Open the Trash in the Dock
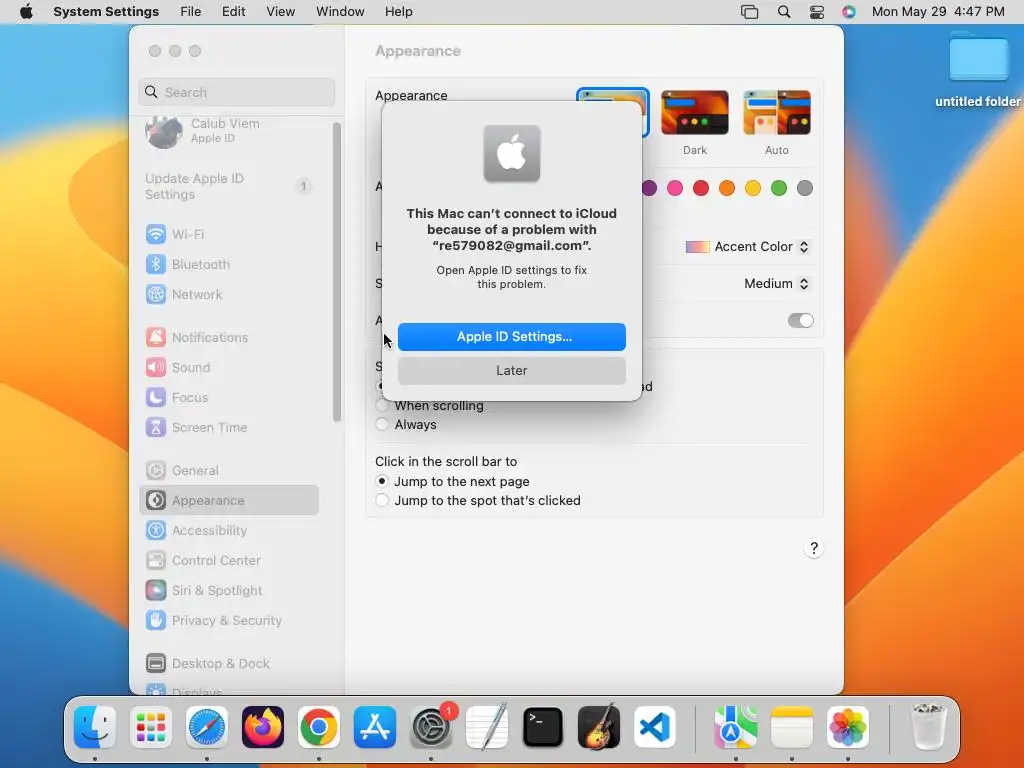 (928, 727)
